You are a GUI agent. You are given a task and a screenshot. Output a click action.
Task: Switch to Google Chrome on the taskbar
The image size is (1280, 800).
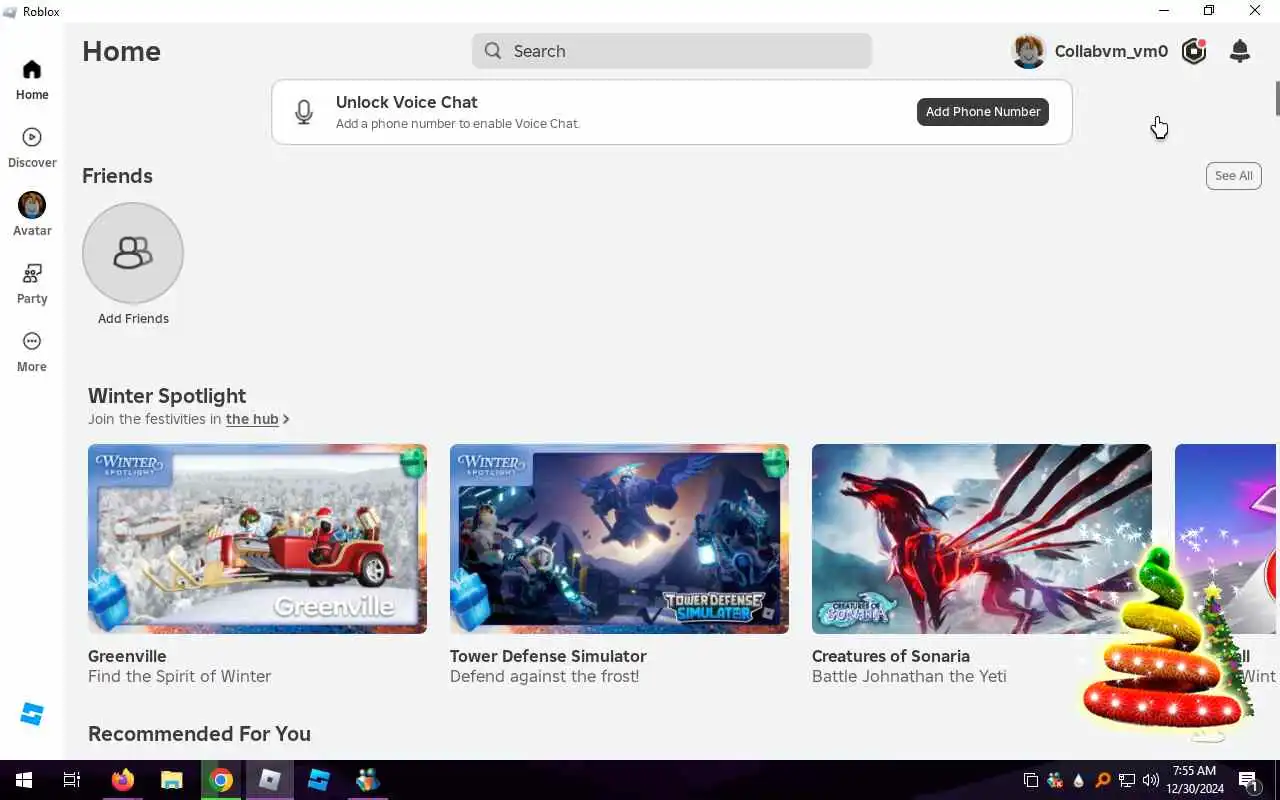pyautogui.click(x=221, y=780)
